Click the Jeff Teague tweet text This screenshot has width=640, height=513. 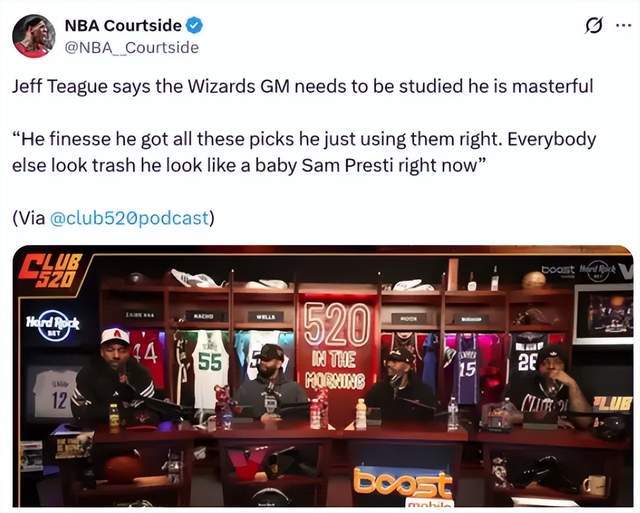click(x=302, y=126)
